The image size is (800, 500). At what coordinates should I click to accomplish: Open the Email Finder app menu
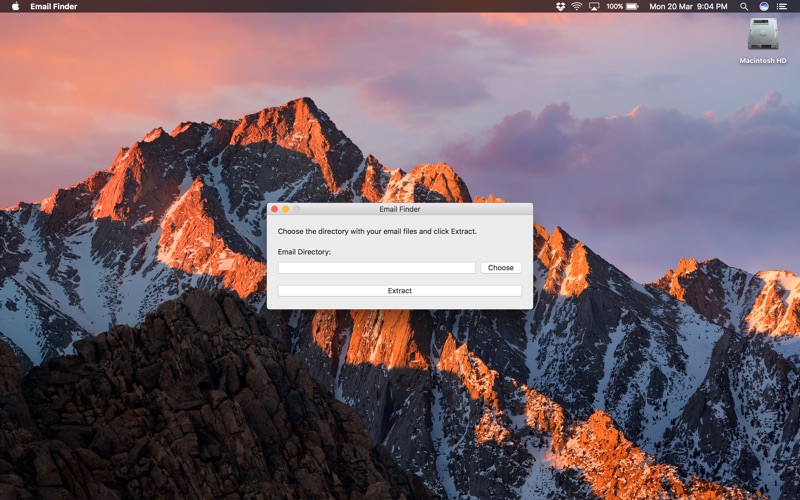(x=54, y=7)
